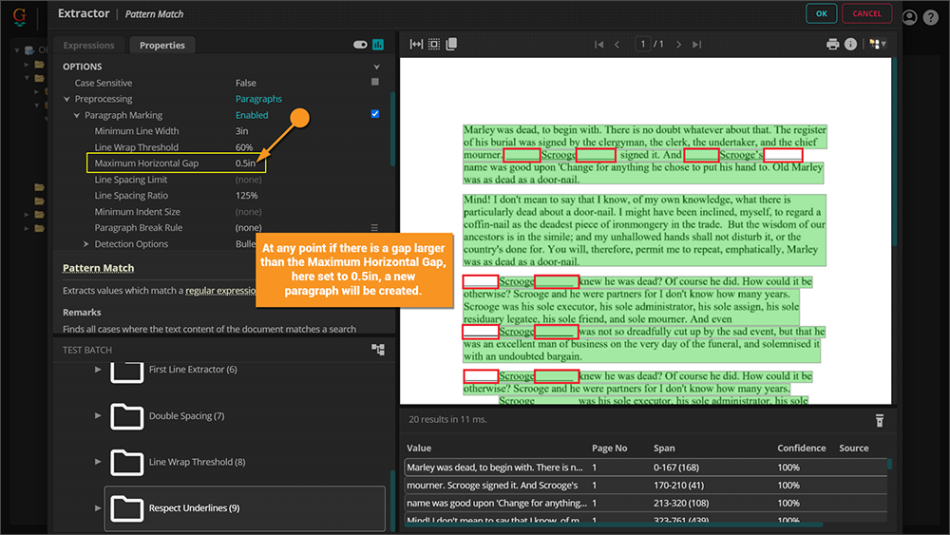Click the fit-width viewer icon
Image resolution: width=950 pixels, height=535 pixels.
416,44
